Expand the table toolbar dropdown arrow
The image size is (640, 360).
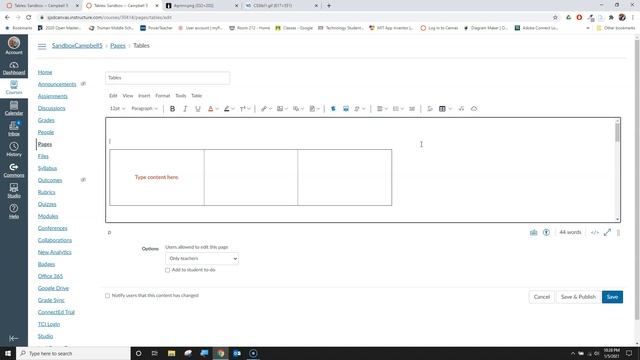click(x=450, y=109)
